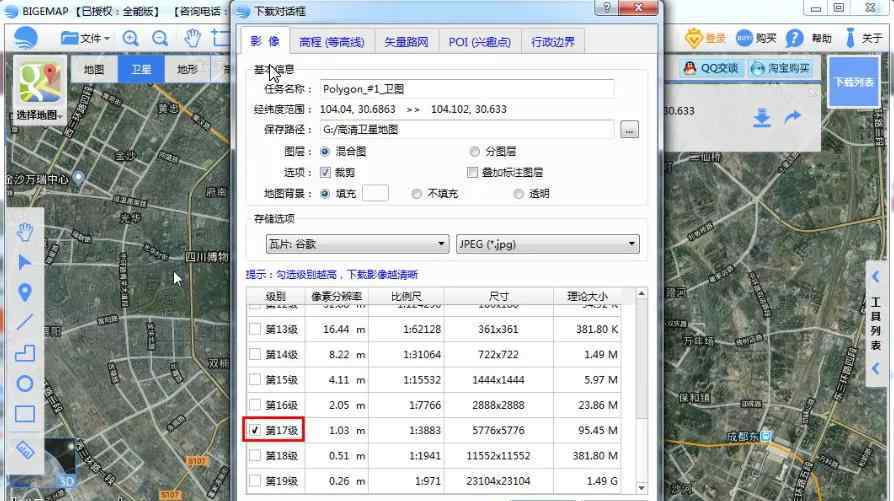Viewport: 894px width, 501px height.
Task: Click the browse button beside save path
Action: (629, 129)
